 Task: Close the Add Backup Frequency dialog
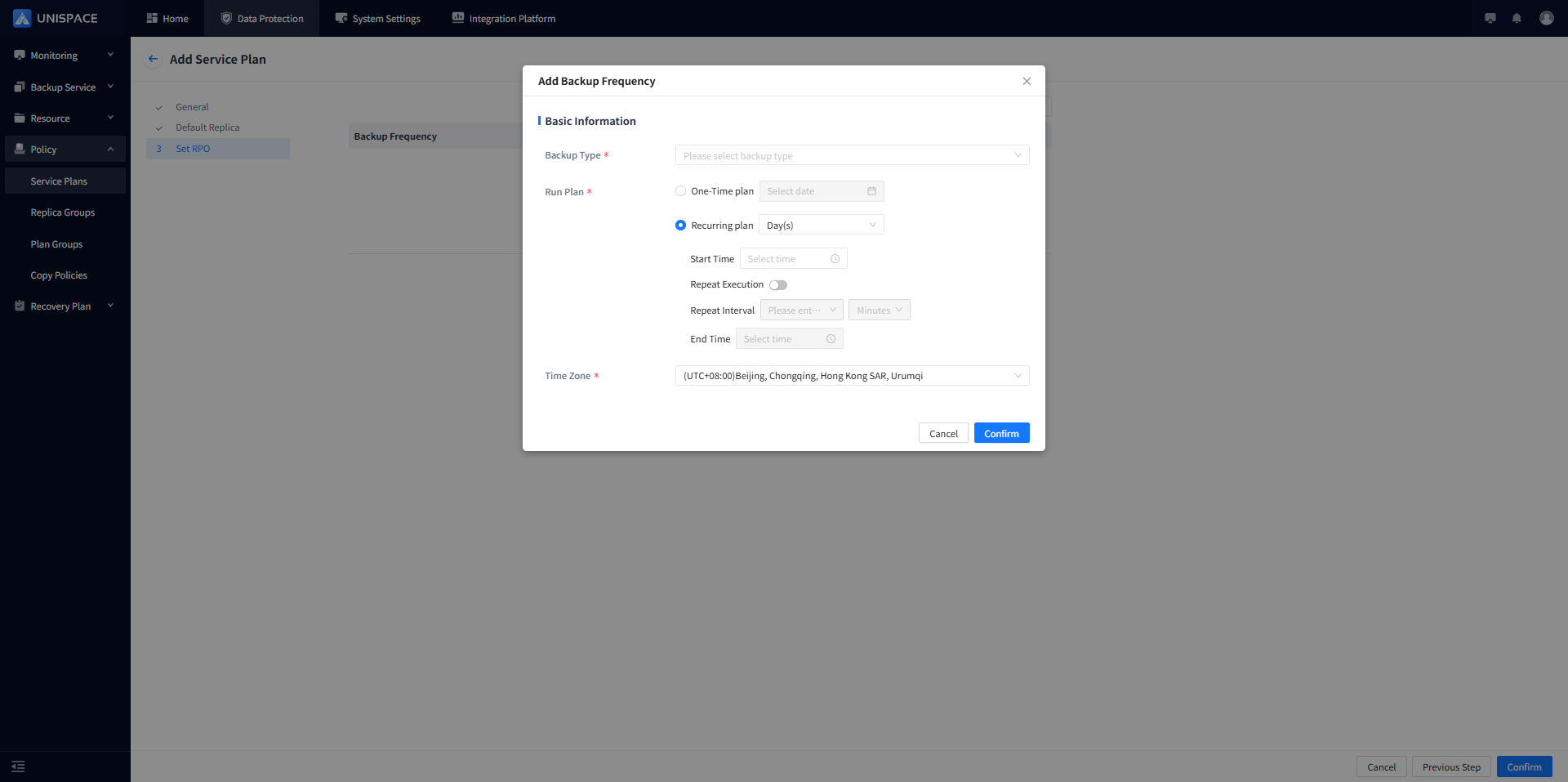coord(1027,81)
